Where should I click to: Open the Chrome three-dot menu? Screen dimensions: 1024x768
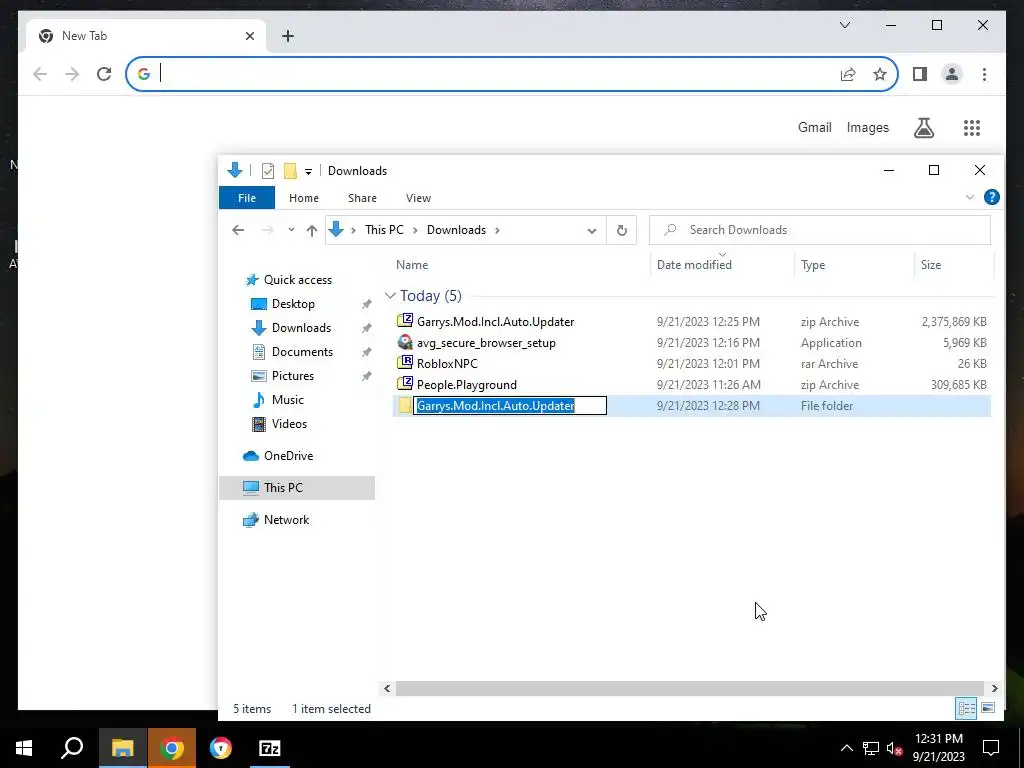pyautogui.click(x=984, y=74)
